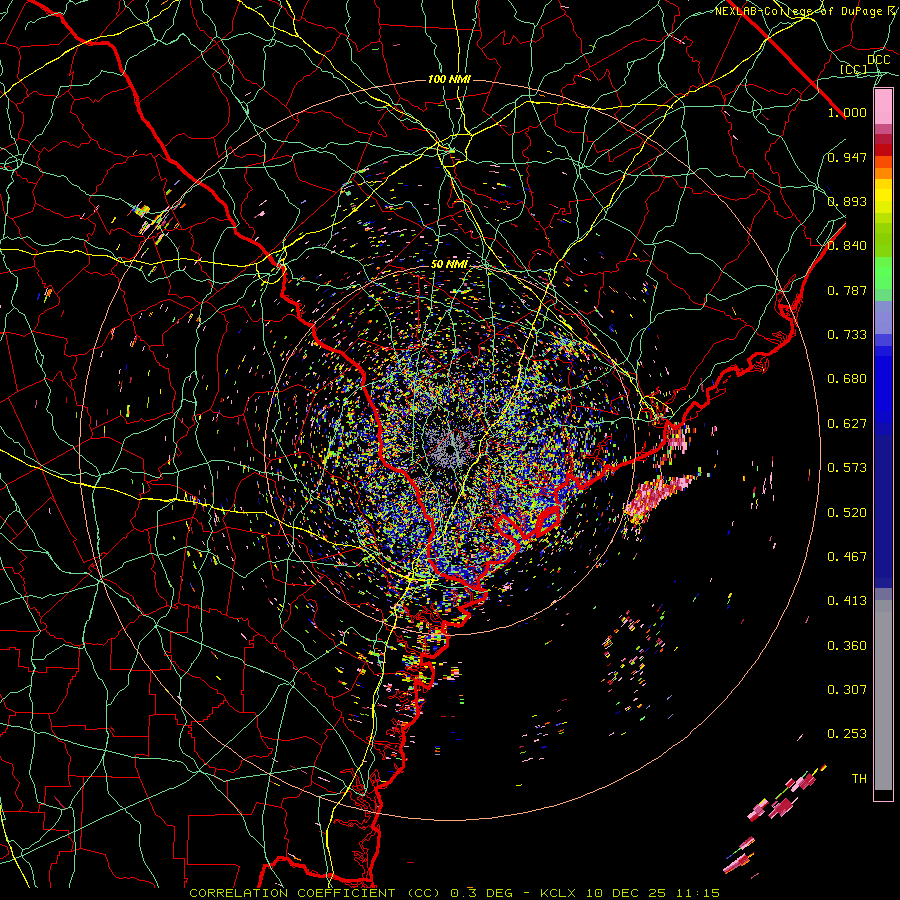Click the 100 NMI range ring label
This screenshot has height=900, width=900.
click(x=449, y=79)
